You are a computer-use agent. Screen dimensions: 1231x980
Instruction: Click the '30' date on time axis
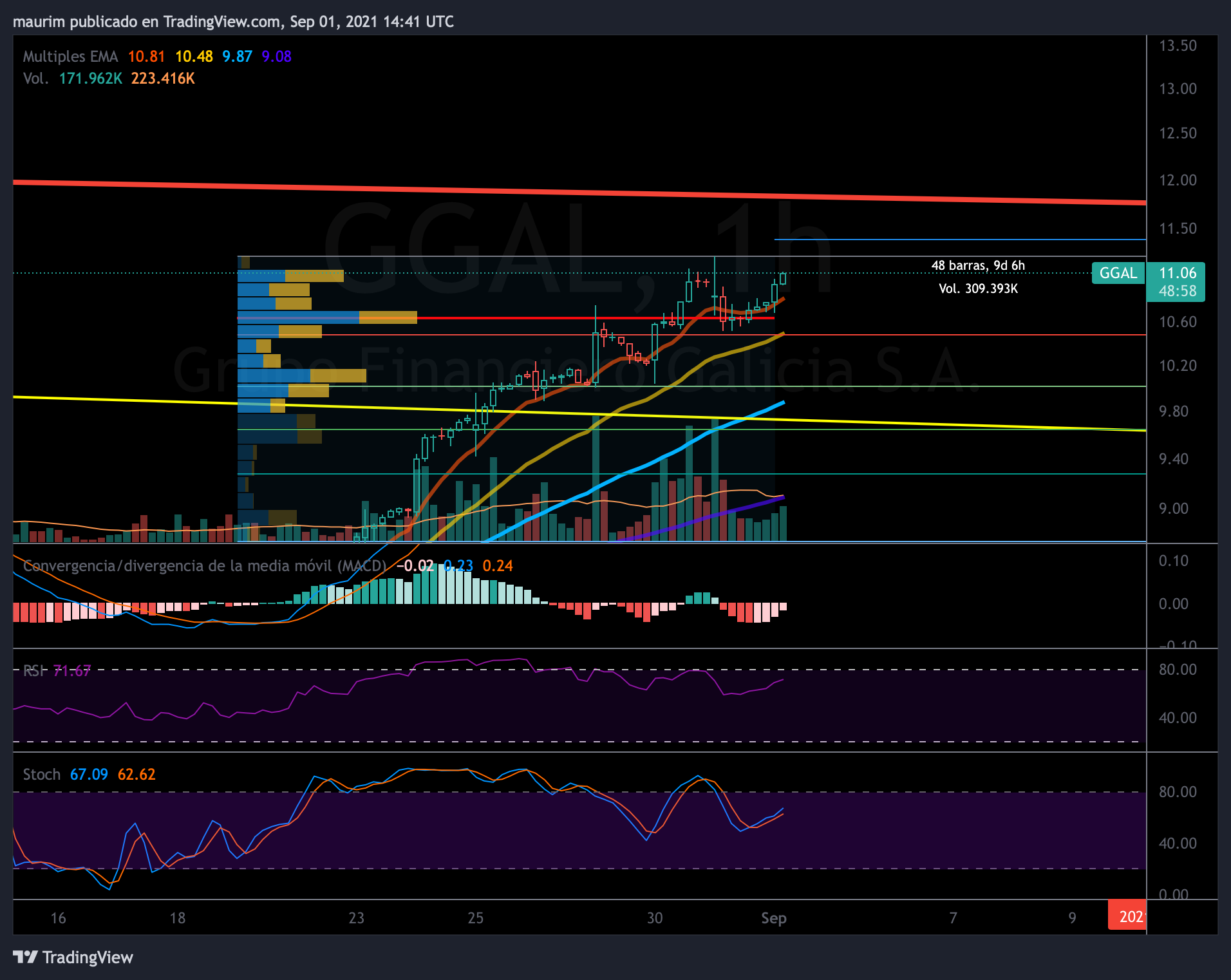point(655,918)
